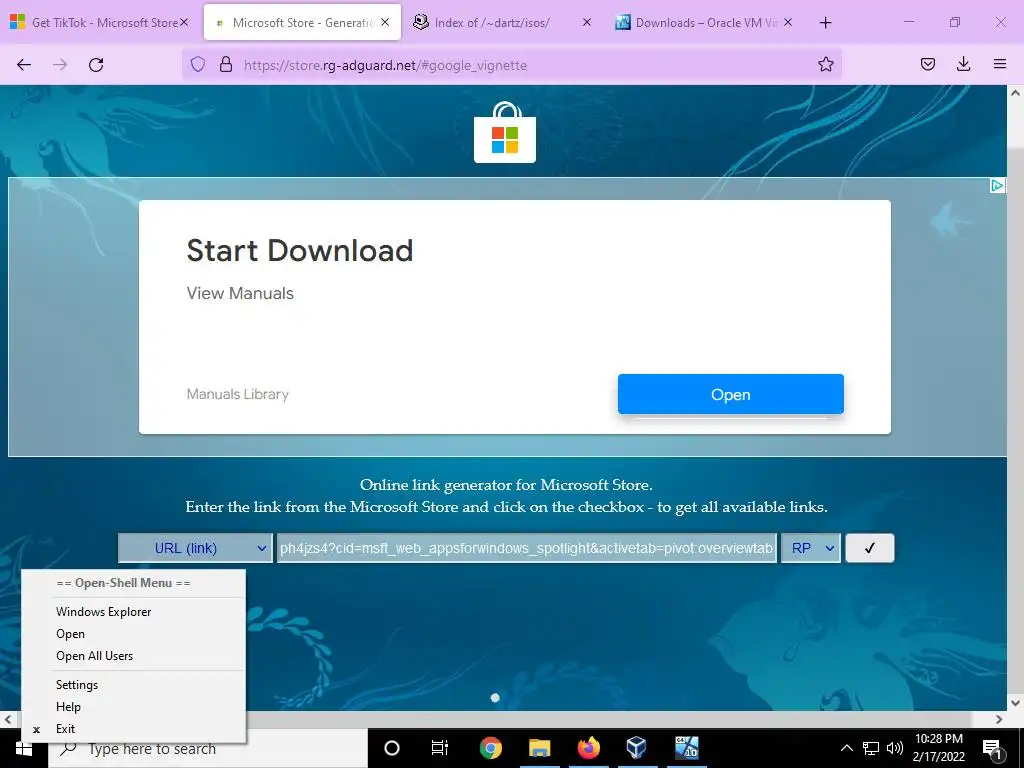The height and width of the screenshot is (768, 1024).
Task: Bookmark this page with the star
Action: (x=825, y=64)
